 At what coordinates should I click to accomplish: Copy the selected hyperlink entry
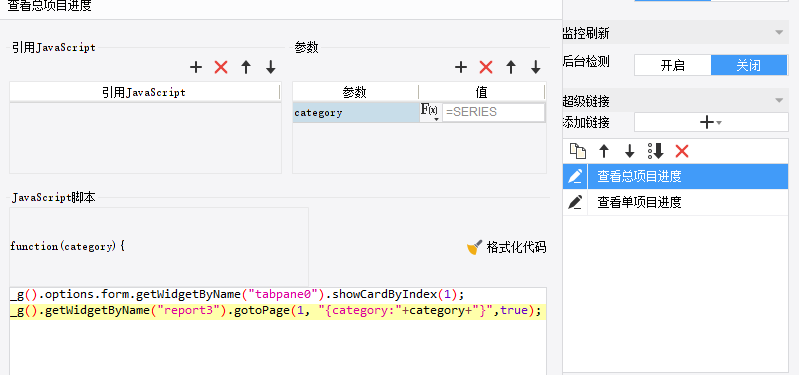(x=577, y=151)
